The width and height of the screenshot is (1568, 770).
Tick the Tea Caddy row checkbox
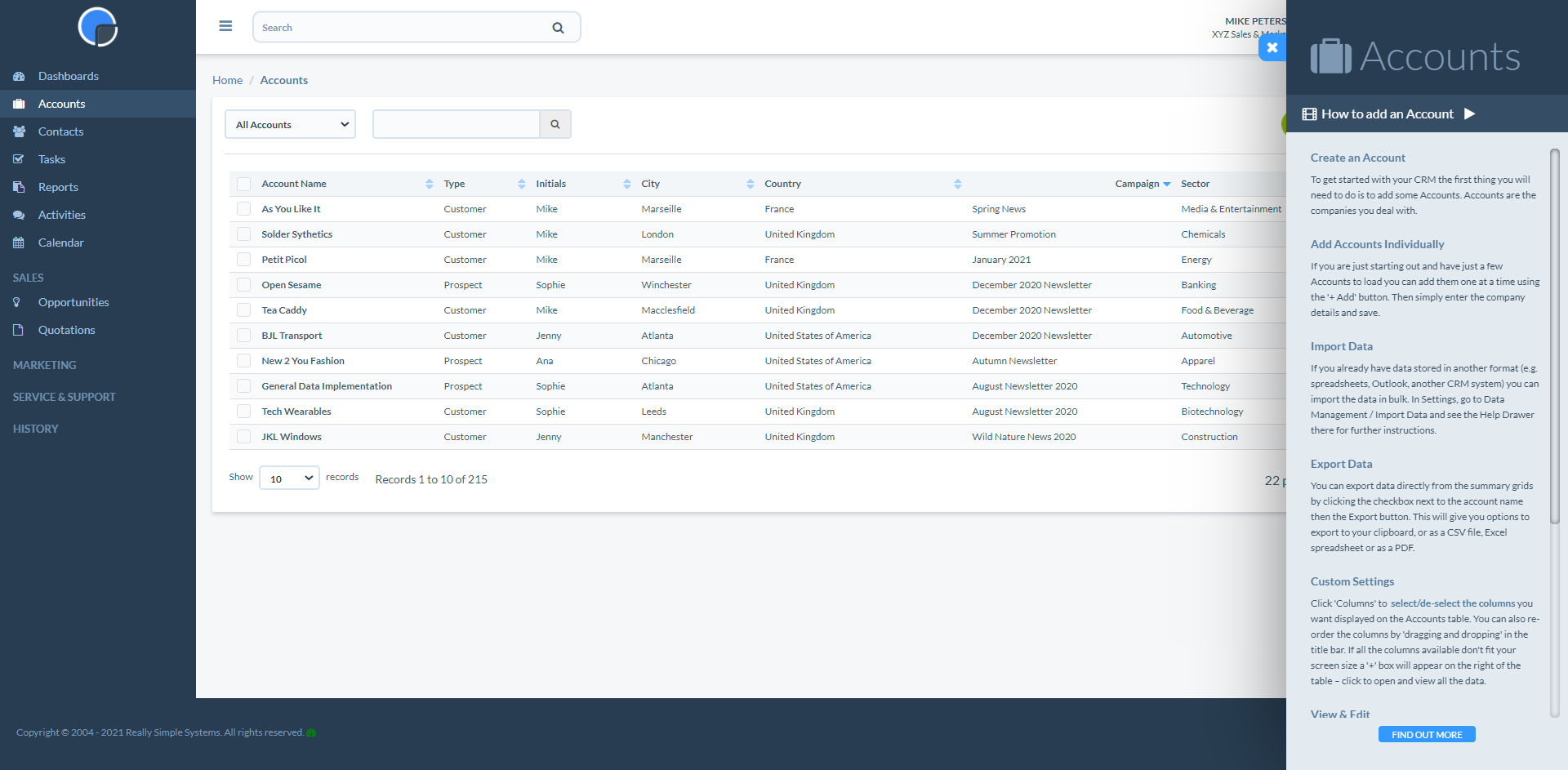(x=243, y=310)
